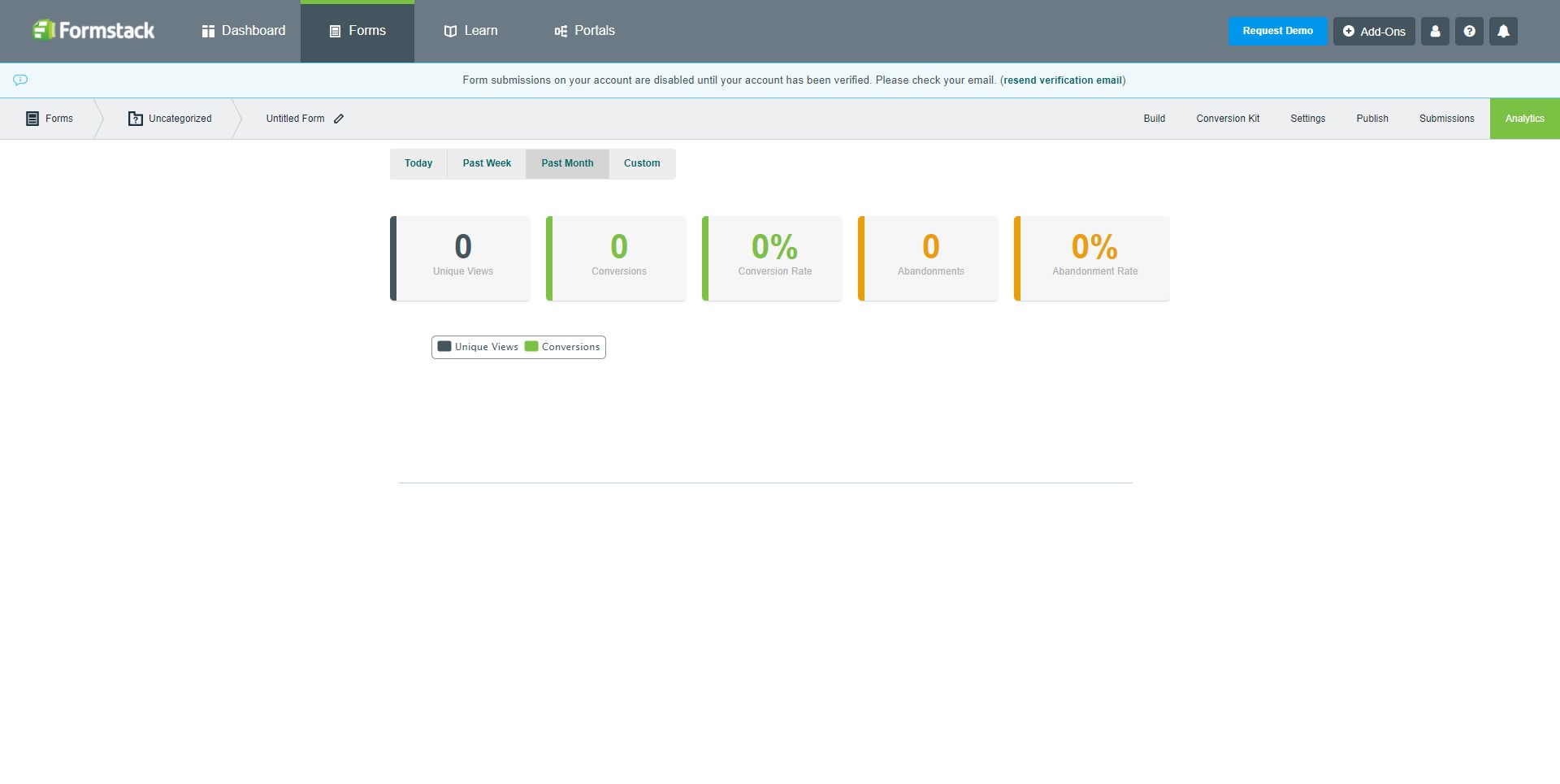Image resolution: width=1560 pixels, height=784 pixels.
Task: Select the Analytics tab
Action: pyautogui.click(x=1524, y=119)
